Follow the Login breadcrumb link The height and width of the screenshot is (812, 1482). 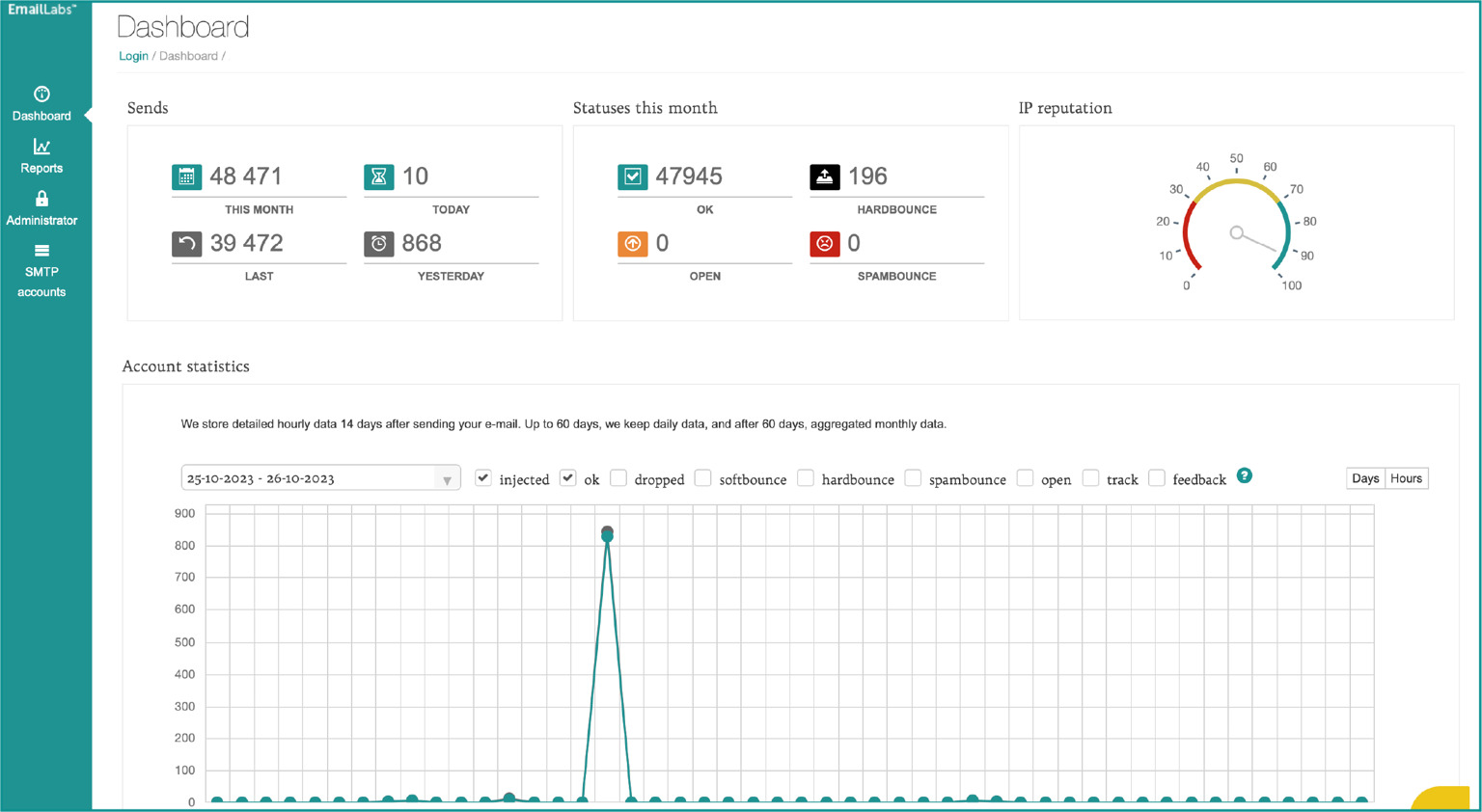[x=133, y=56]
